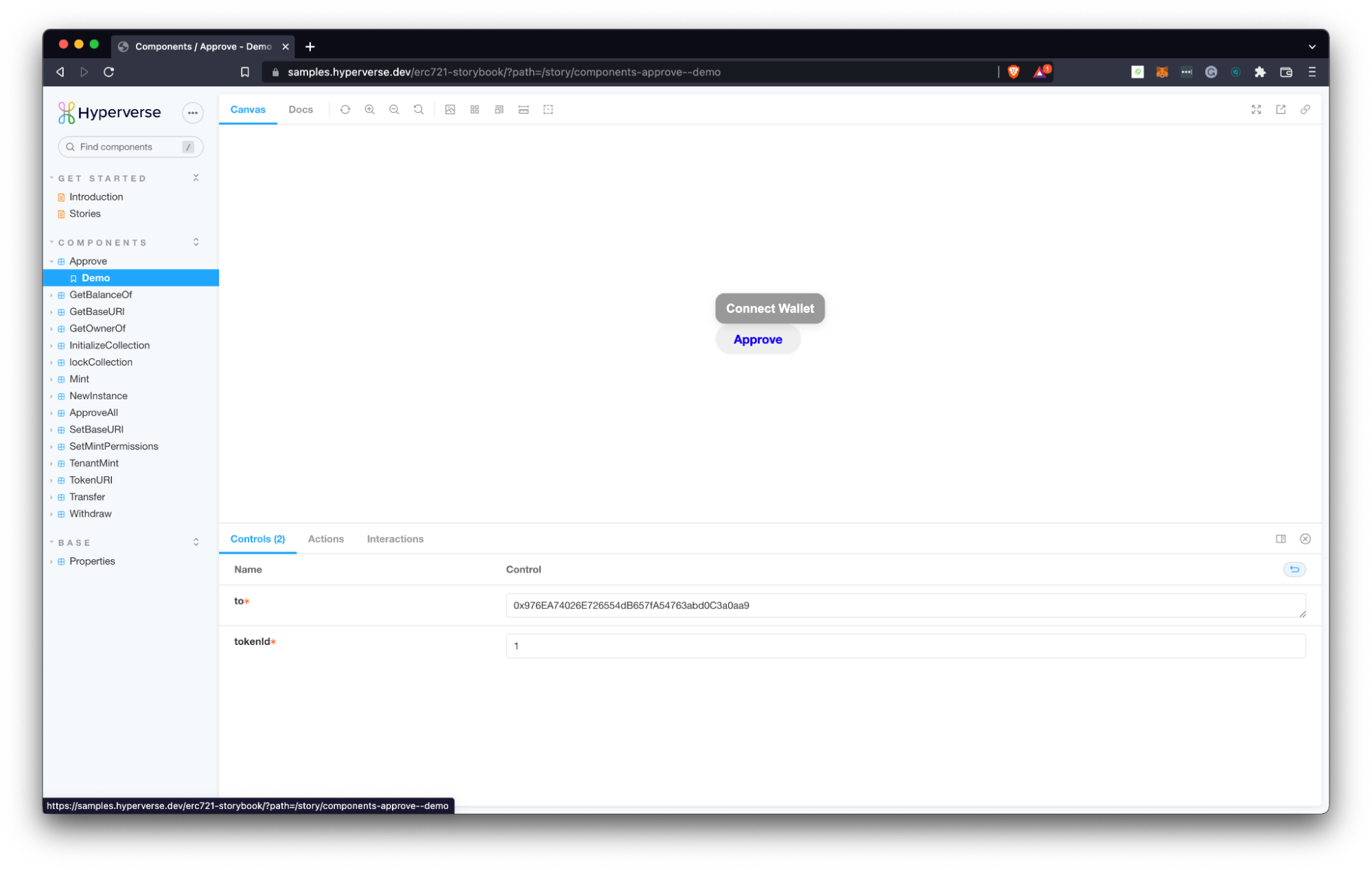1372x870 pixels.
Task: Open the Storybook ellipsis menu
Action: click(193, 113)
